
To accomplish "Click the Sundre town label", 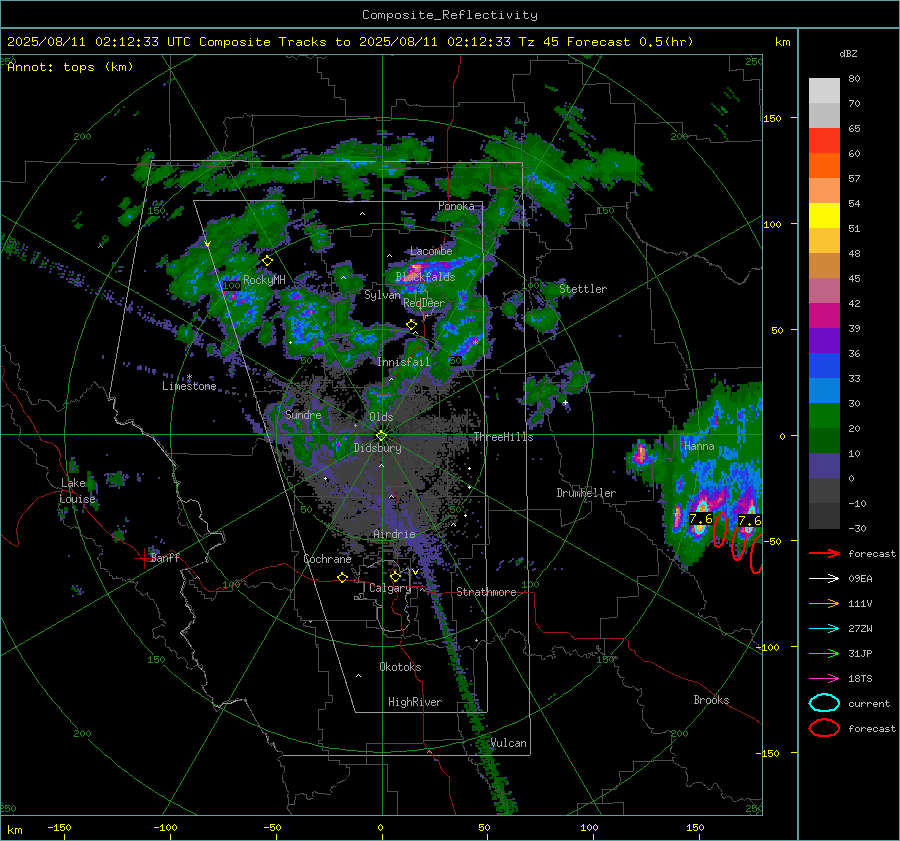I will tap(303, 414).
